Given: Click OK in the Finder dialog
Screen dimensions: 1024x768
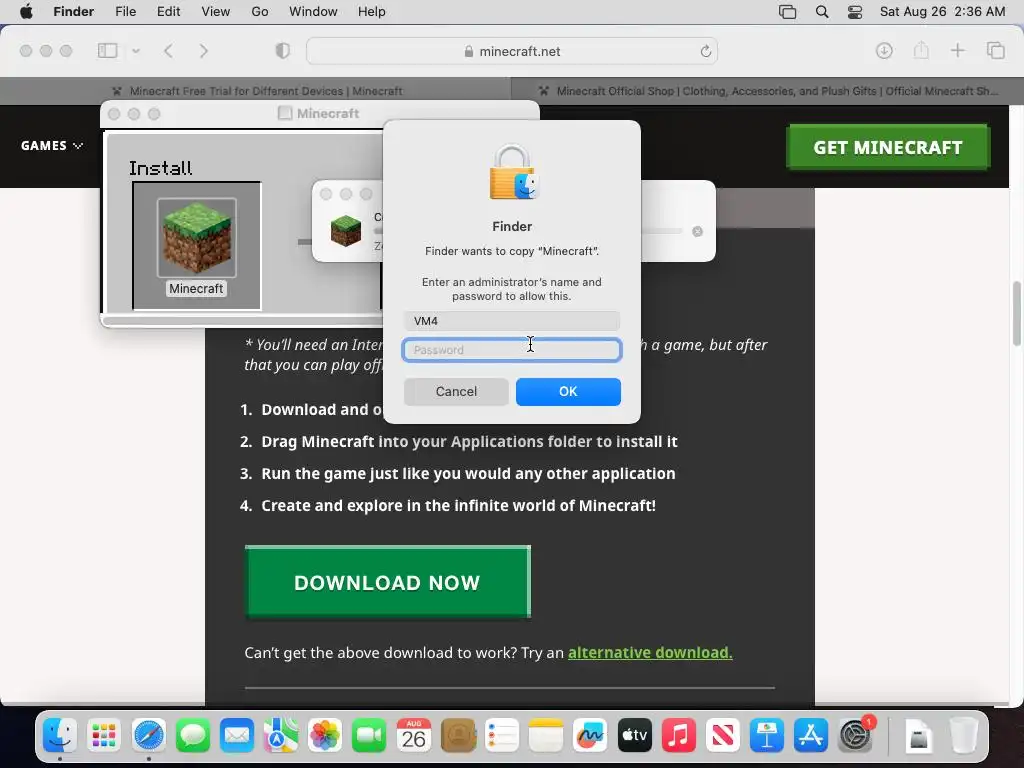Looking at the screenshot, I should [568, 391].
